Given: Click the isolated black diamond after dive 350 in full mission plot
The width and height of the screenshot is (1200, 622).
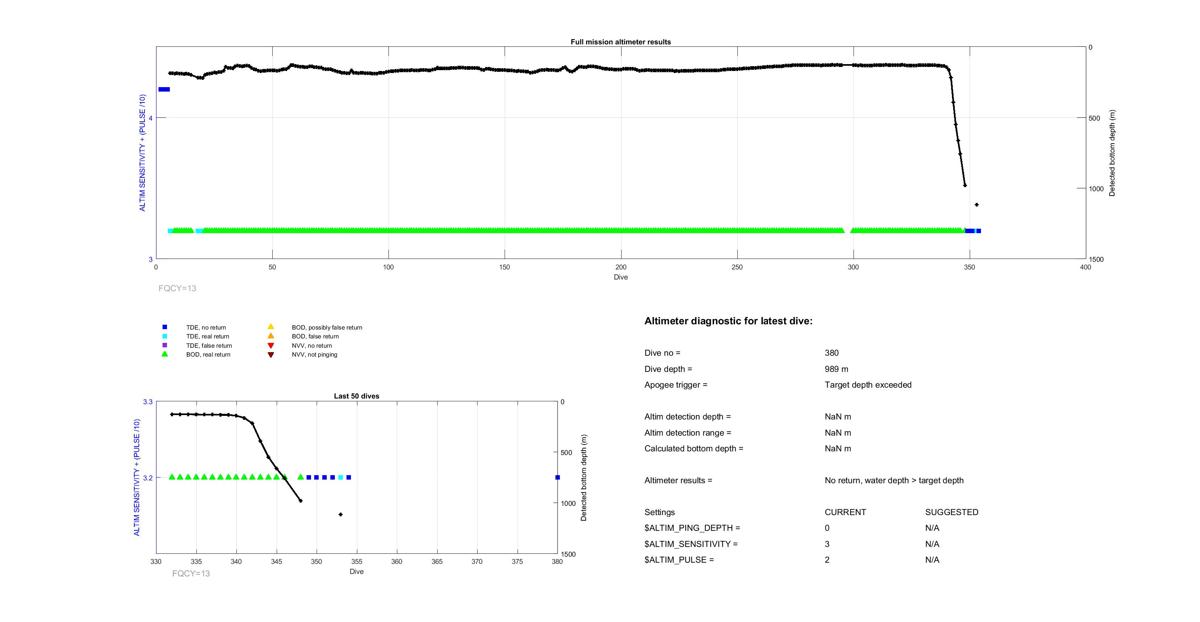Looking at the screenshot, I should pos(976,205).
